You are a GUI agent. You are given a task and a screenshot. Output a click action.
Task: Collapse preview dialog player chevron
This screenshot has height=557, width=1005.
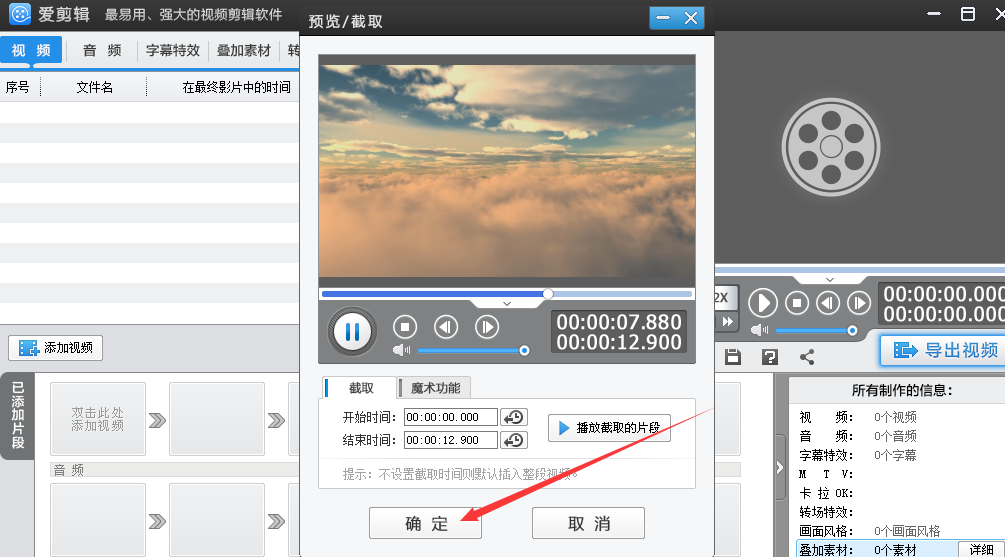click(507, 304)
